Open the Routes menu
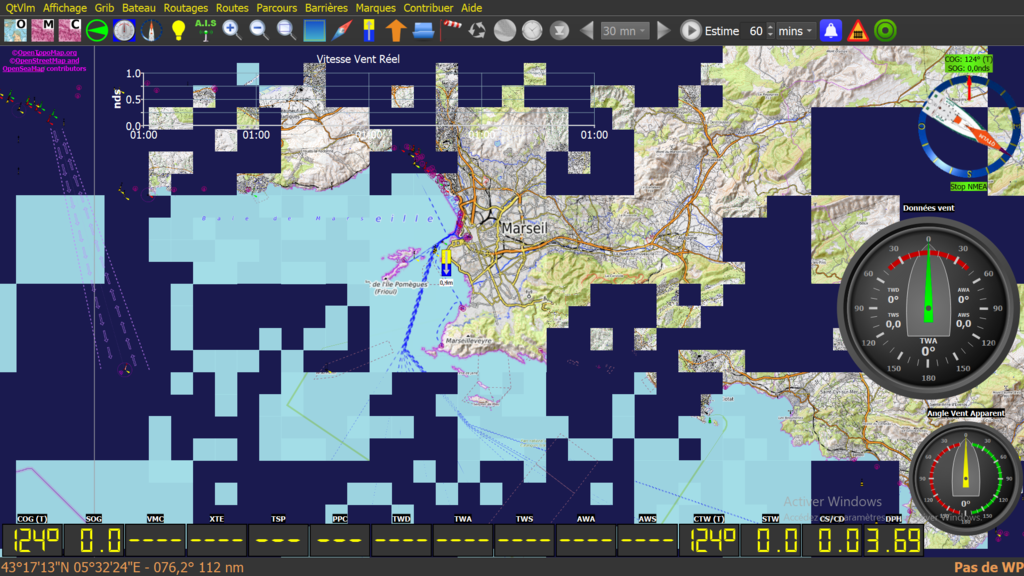The width and height of the screenshot is (1024, 576). (x=232, y=8)
